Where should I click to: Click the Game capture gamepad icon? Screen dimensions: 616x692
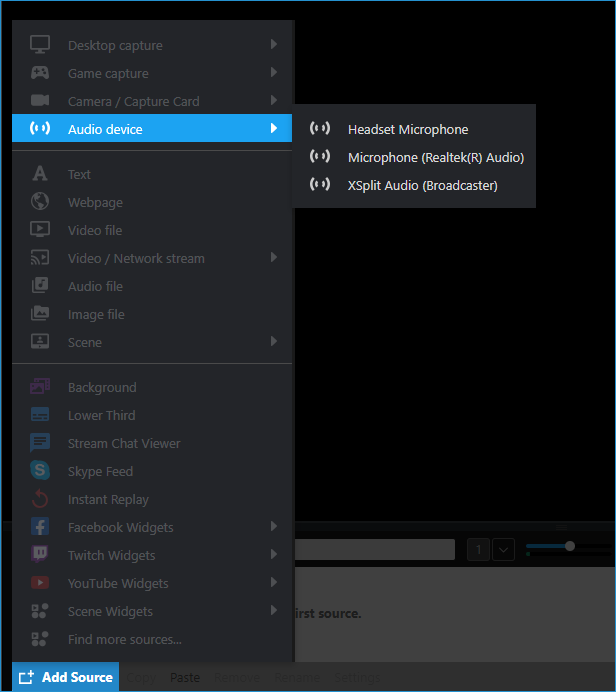coord(40,73)
